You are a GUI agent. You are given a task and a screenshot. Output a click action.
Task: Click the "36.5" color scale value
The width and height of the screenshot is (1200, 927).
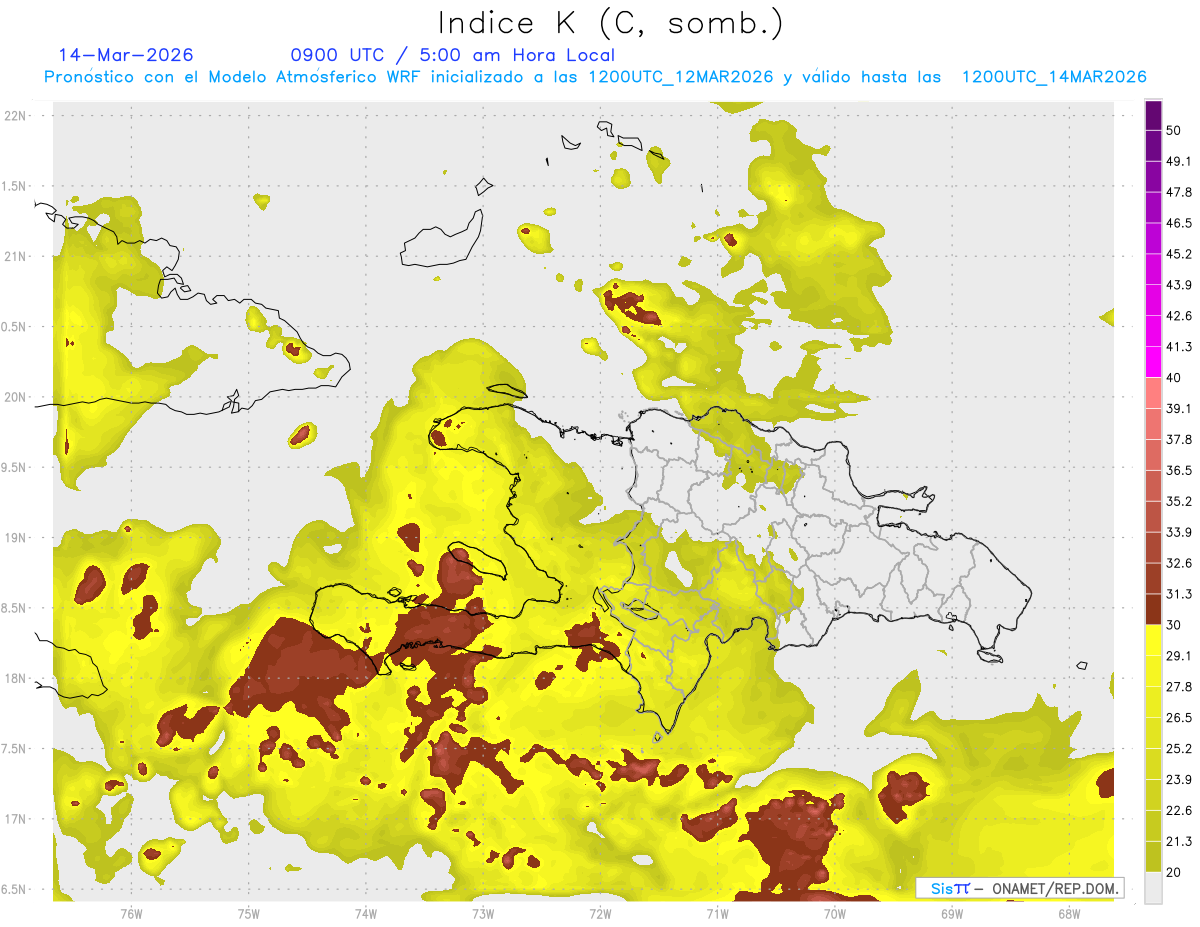click(x=1179, y=470)
